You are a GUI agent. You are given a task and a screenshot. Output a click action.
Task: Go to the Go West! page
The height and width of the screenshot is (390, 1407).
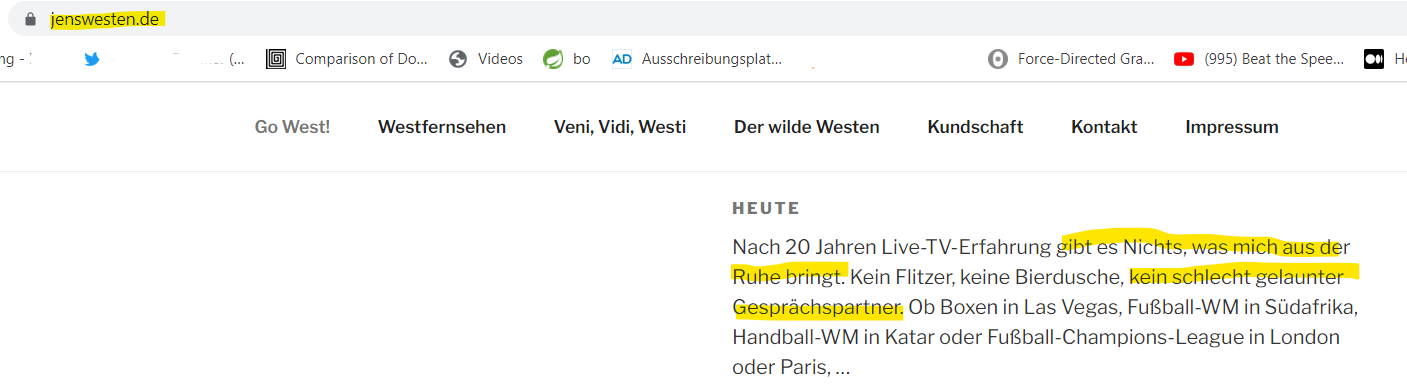[292, 127]
